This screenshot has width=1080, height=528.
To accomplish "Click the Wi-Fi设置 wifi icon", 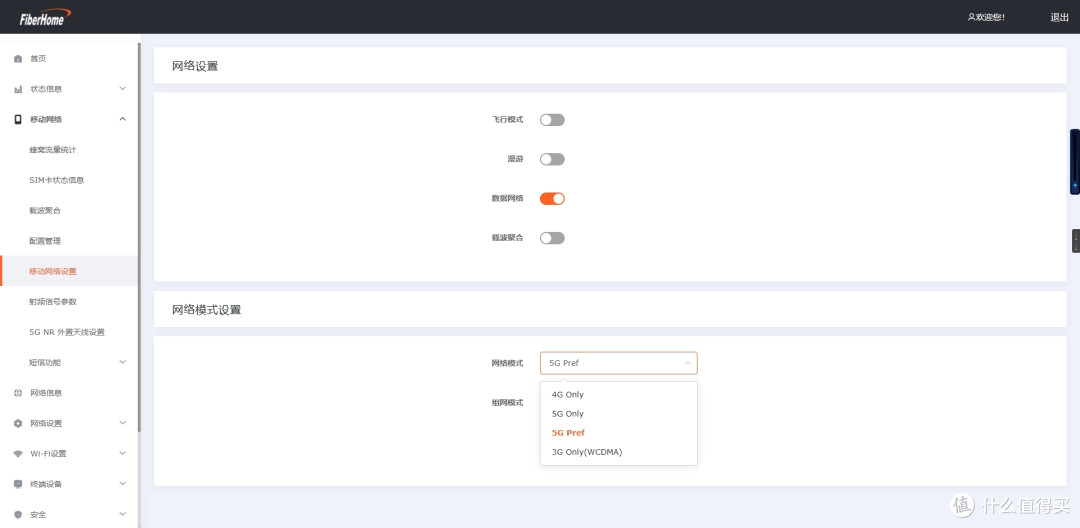I will 18,454.
